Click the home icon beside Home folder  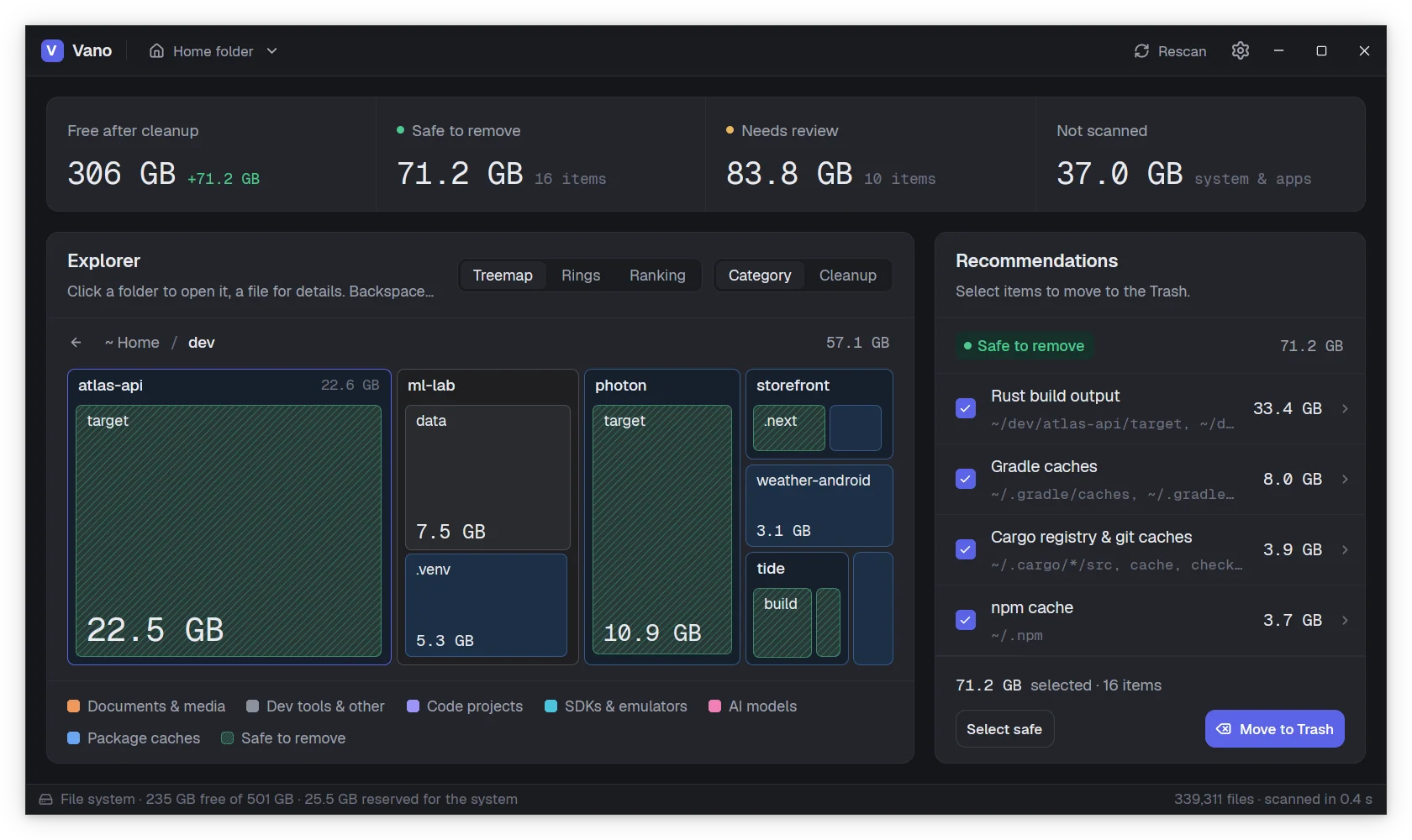coord(156,51)
